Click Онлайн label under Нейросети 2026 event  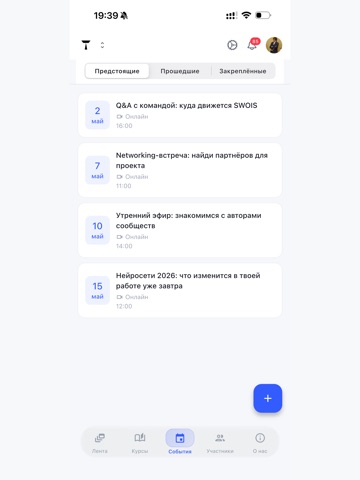pyautogui.click(x=136, y=297)
